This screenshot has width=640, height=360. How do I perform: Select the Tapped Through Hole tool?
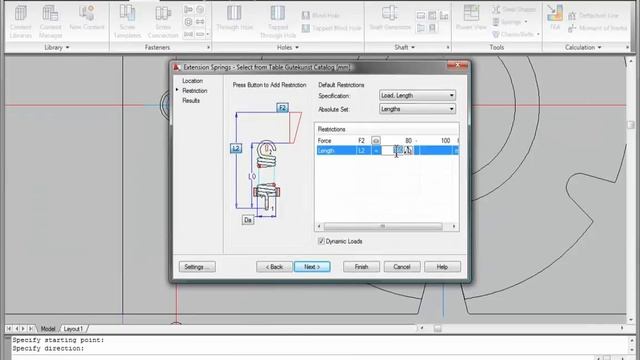(278, 22)
